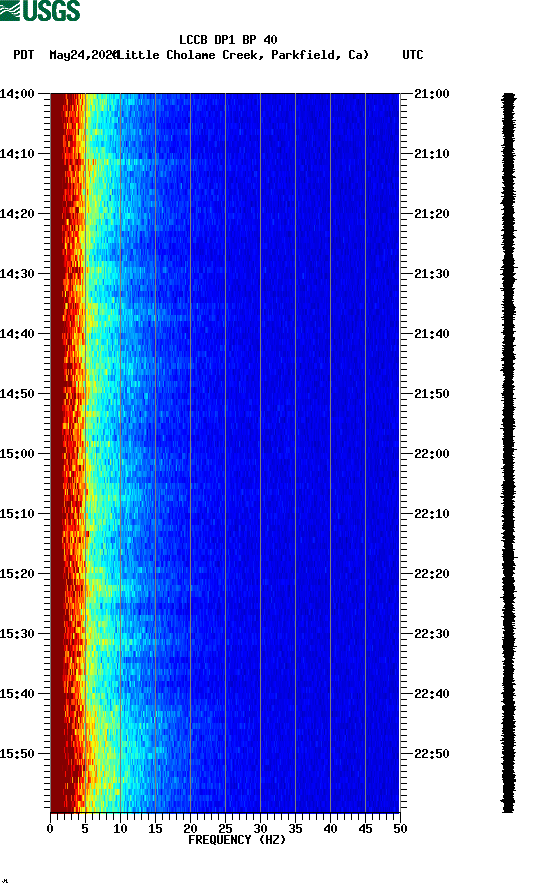552x892 pixels.
Task: Click the 15:40 PDT time label
Action: click(x=18, y=694)
